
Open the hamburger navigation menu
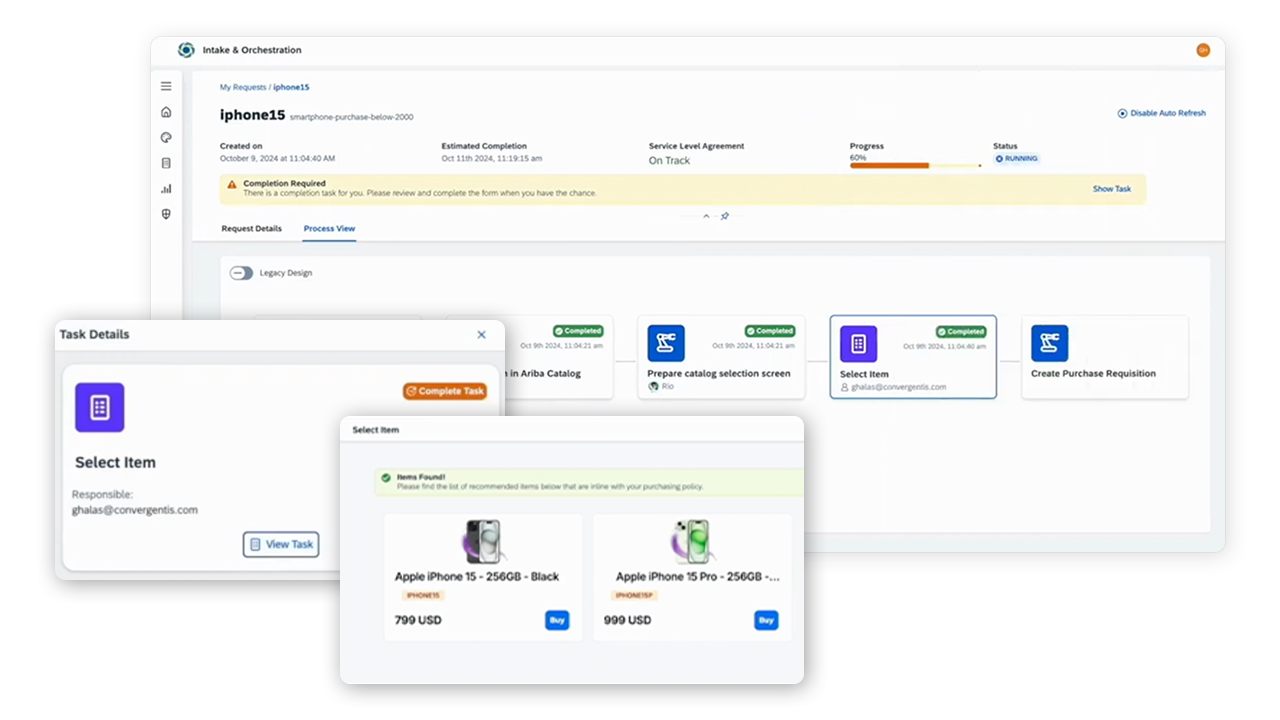166,87
